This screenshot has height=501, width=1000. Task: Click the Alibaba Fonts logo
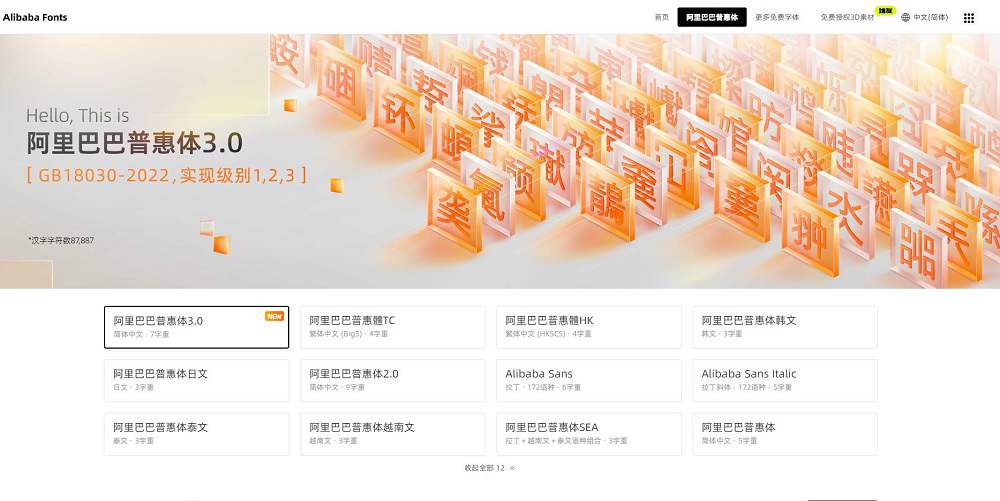tap(35, 17)
